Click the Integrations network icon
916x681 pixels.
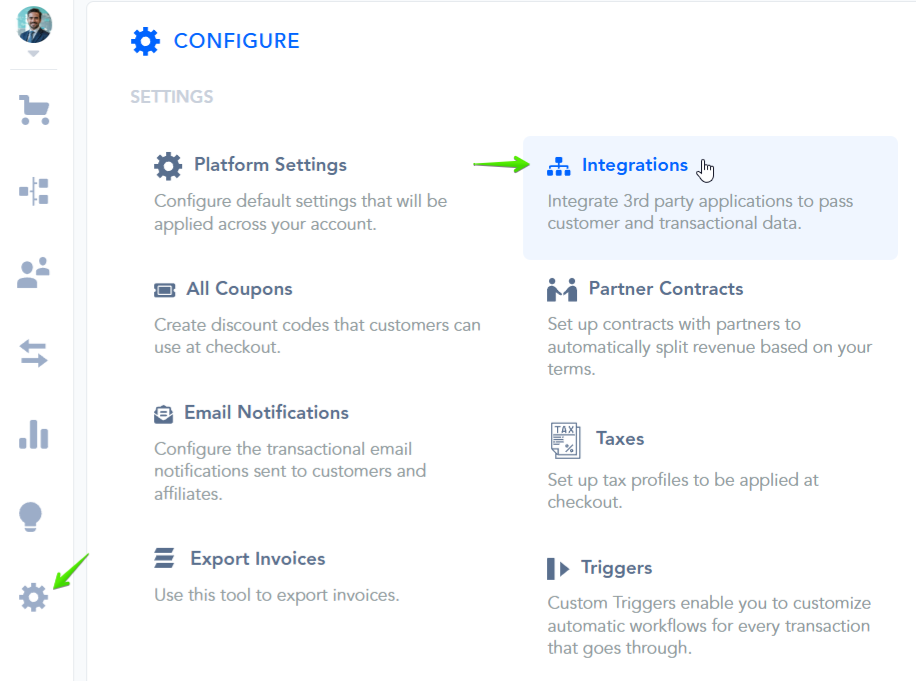(559, 166)
